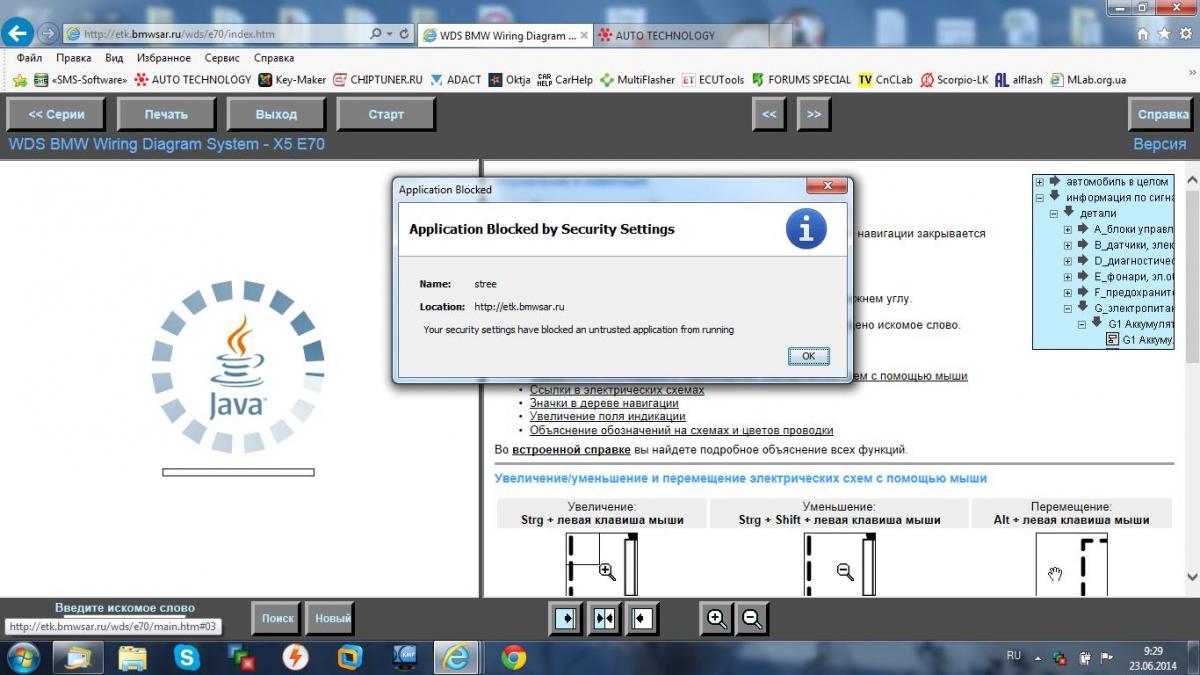Open favorites with the star icon
Viewport: 1200px width, 675px height.
pyautogui.click(x=1164, y=34)
